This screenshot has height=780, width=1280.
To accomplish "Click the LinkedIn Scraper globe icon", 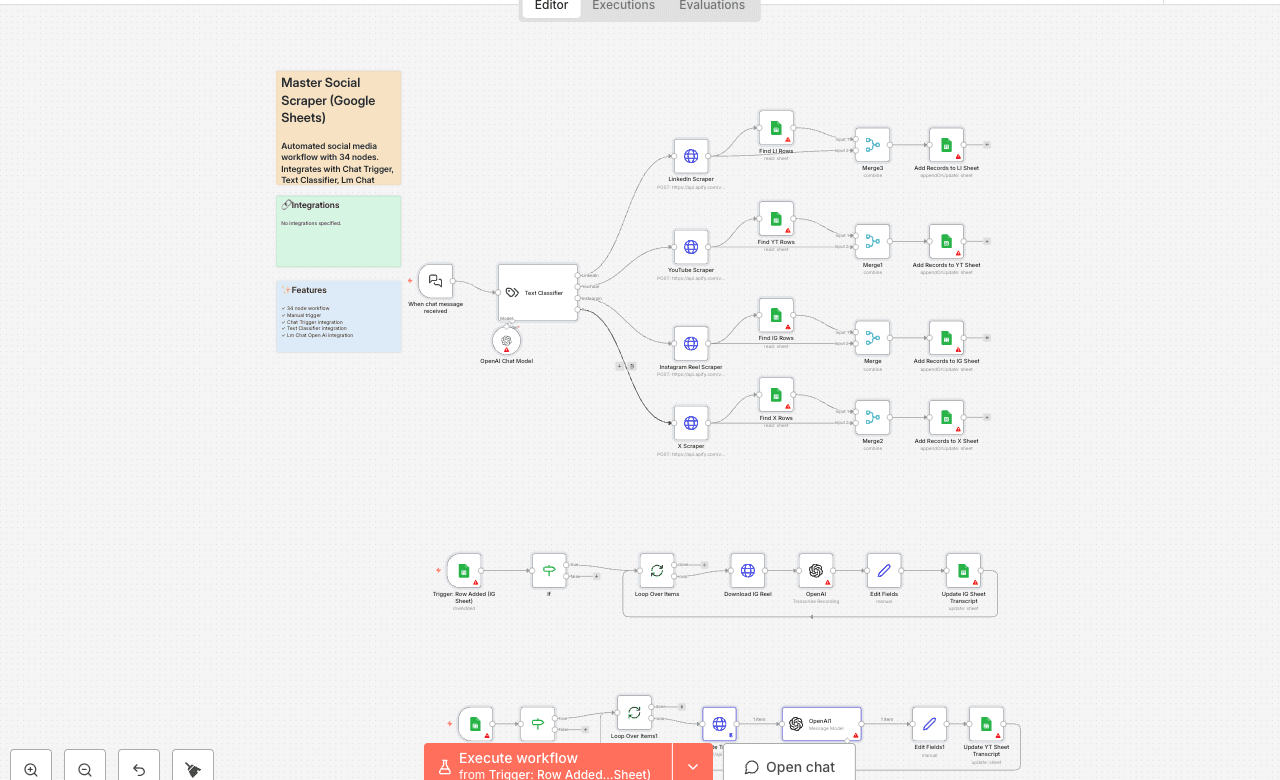I will [690, 156].
